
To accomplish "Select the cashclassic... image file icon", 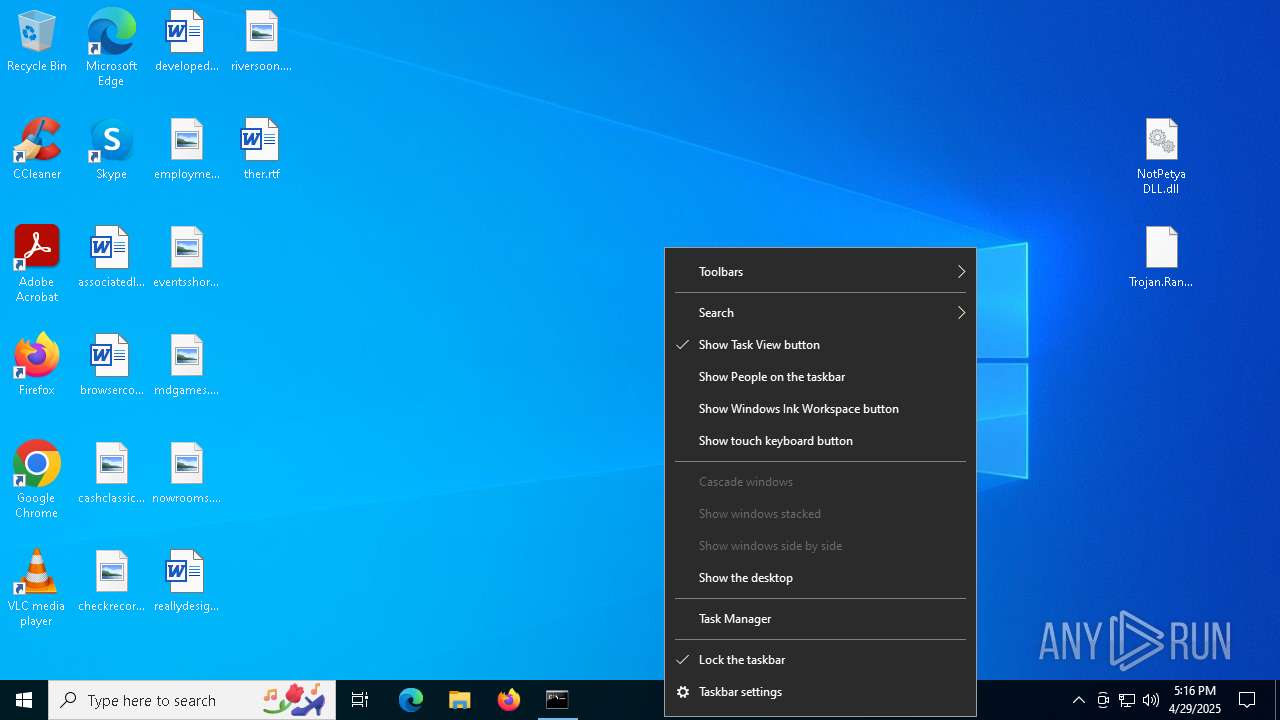I will tap(111, 474).
